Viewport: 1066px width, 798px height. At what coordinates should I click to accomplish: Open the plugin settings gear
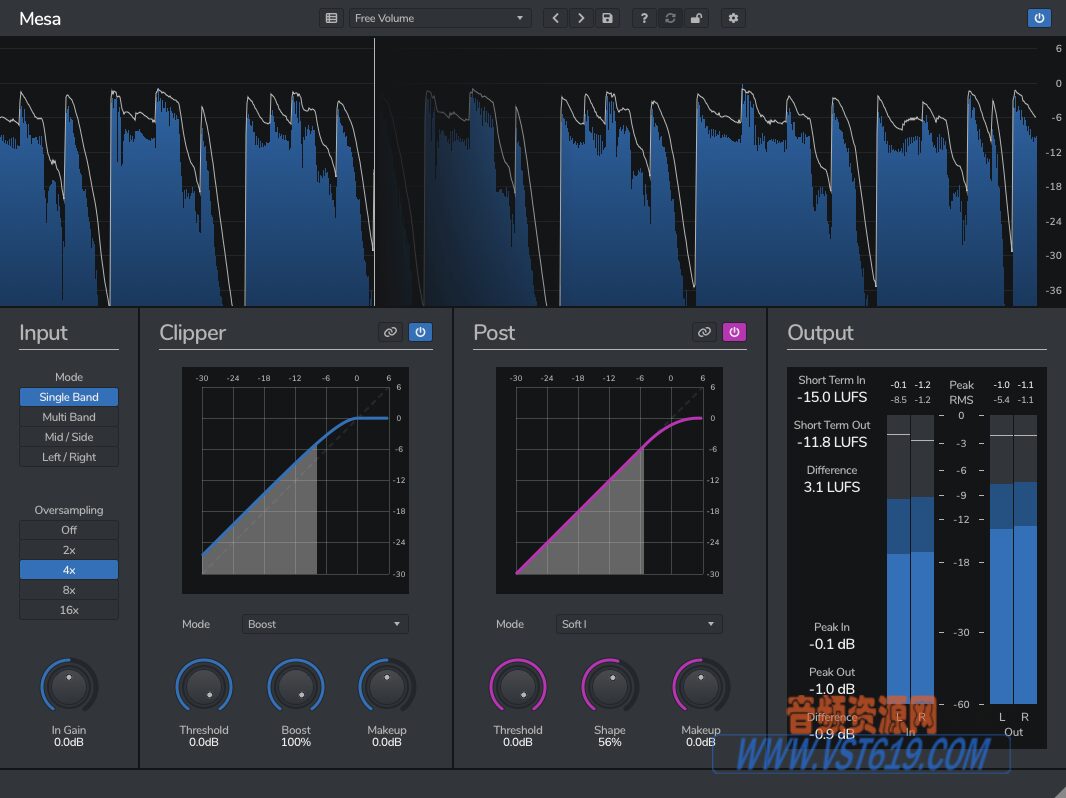point(733,18)
